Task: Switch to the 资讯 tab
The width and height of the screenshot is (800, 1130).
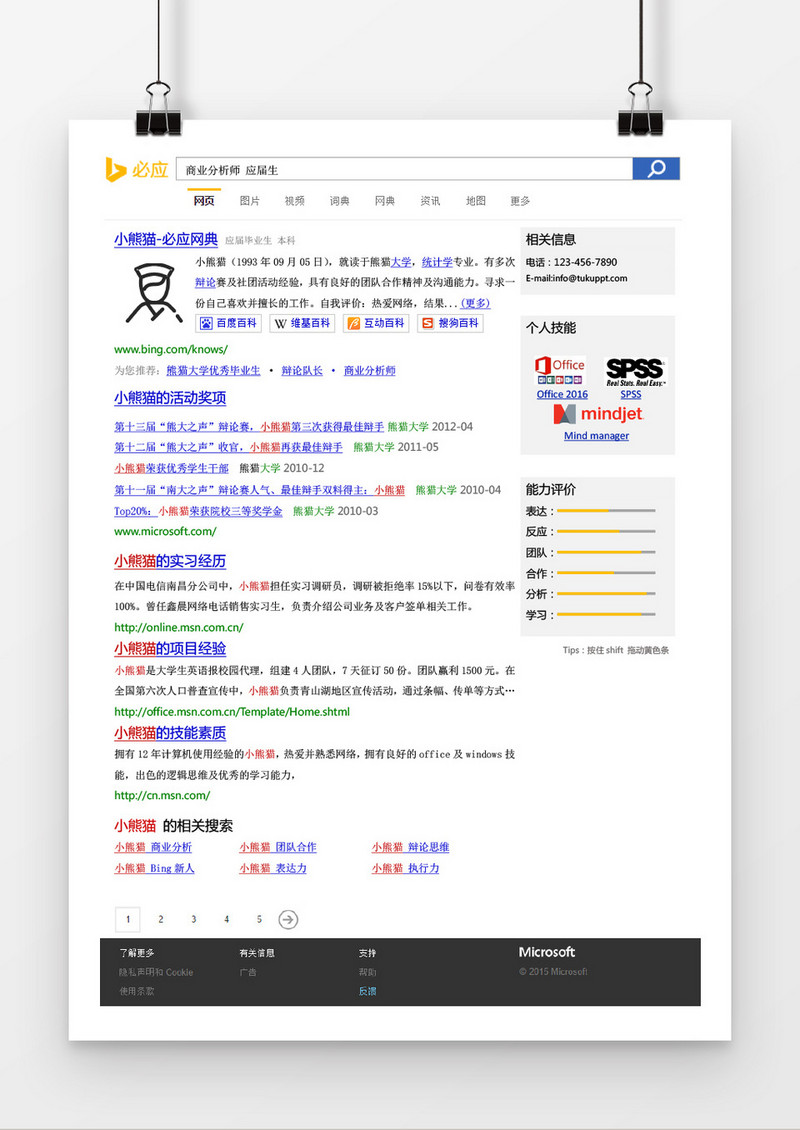Action: click(x=430, y=201)
